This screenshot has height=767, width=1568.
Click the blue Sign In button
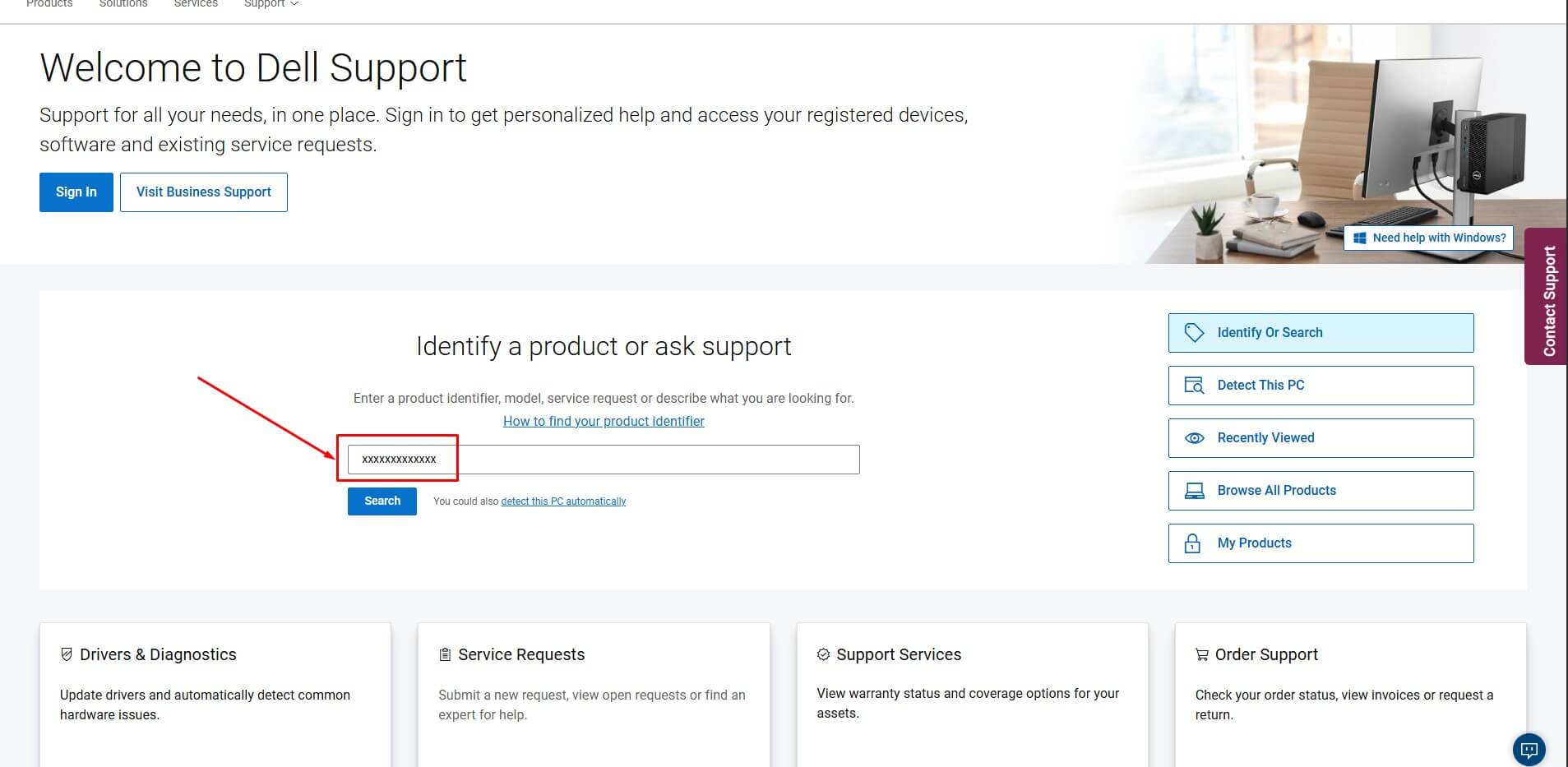point(76,192)
